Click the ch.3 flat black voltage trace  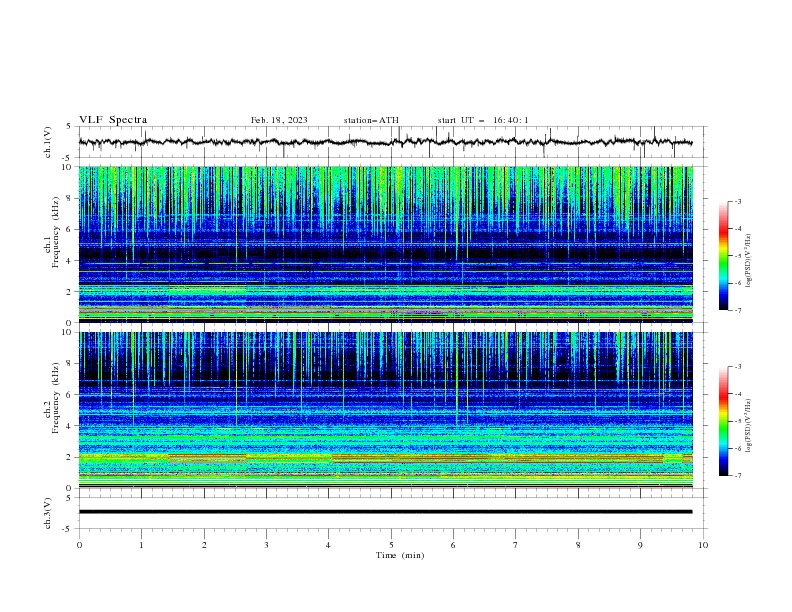pos(385,512)
